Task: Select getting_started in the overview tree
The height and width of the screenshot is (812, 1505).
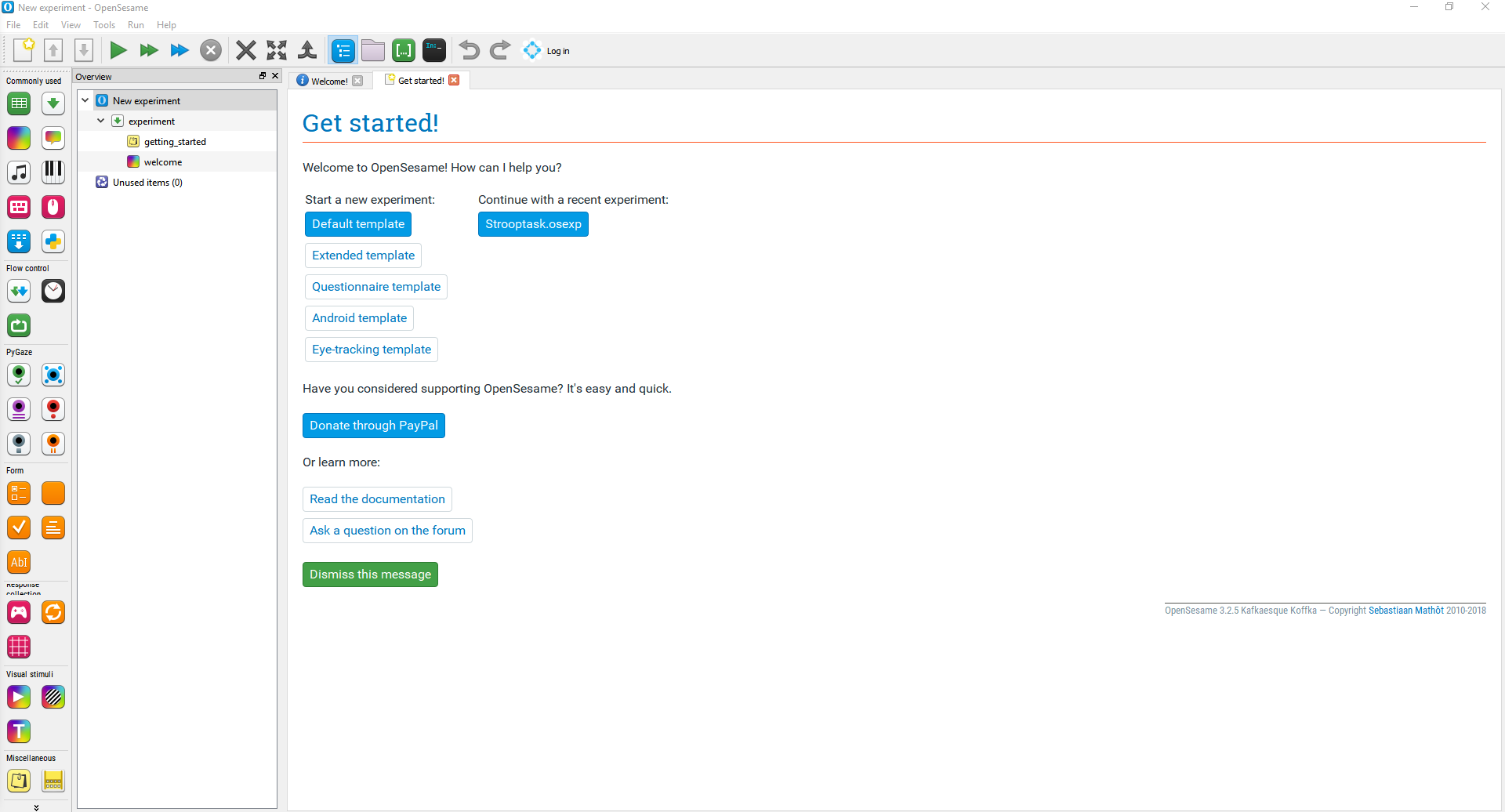Action: 175,142
